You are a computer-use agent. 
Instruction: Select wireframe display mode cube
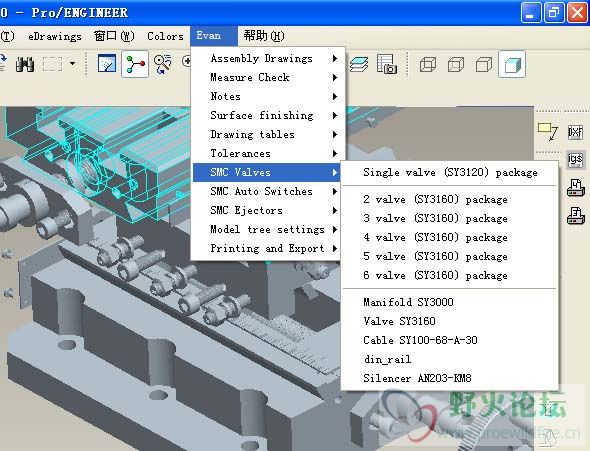(x=428, y=64)
